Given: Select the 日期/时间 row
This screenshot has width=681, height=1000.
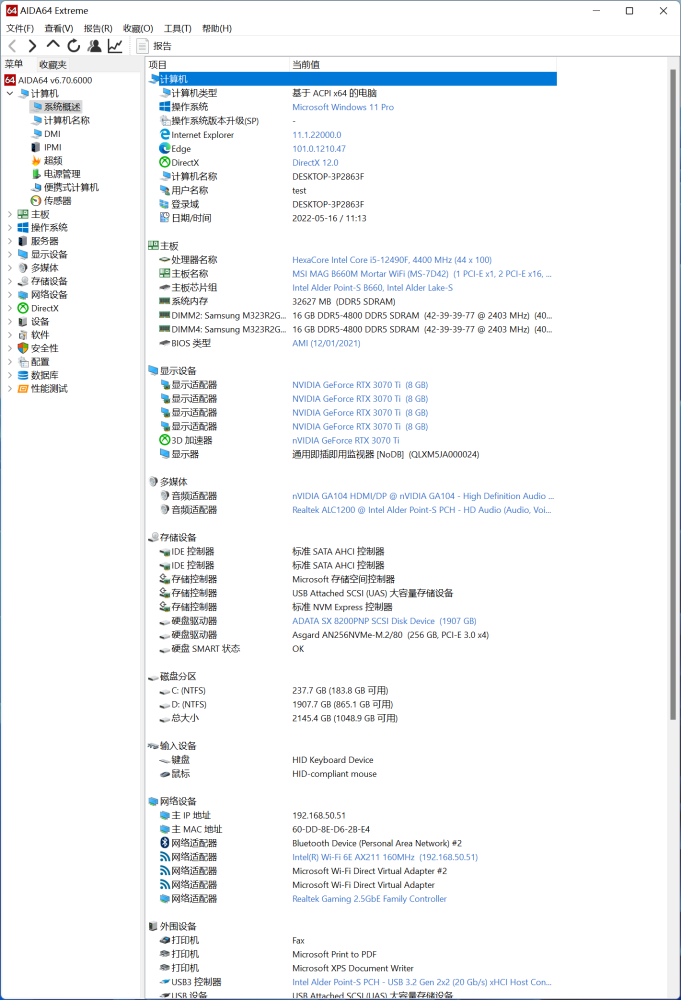Looking at the screenshot, I should [351, 218].
